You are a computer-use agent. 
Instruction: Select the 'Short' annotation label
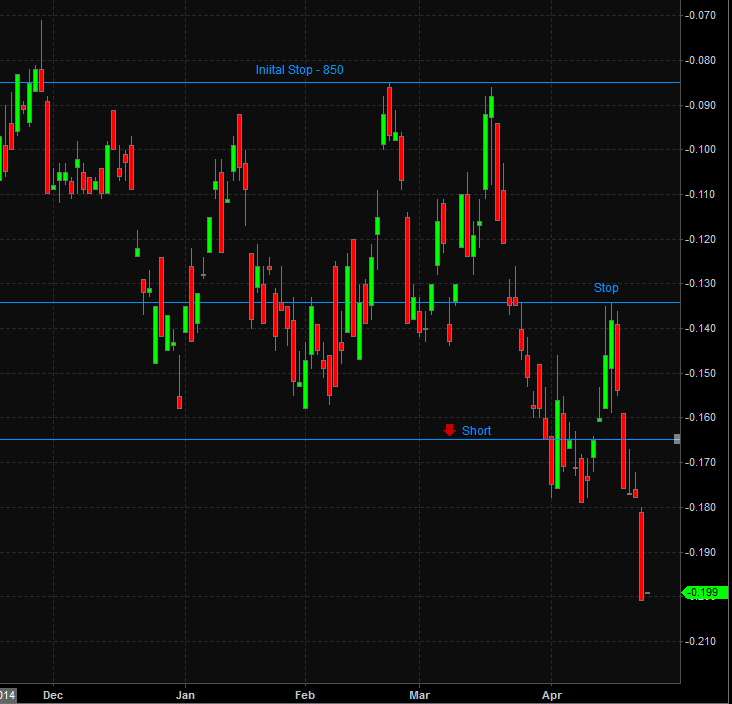coord(476,431)
